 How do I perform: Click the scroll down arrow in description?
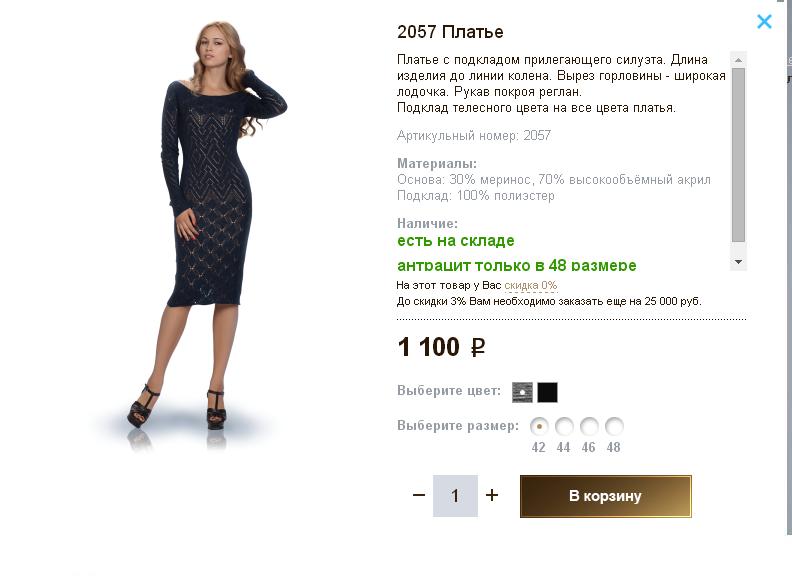click(x=739, y=261)
